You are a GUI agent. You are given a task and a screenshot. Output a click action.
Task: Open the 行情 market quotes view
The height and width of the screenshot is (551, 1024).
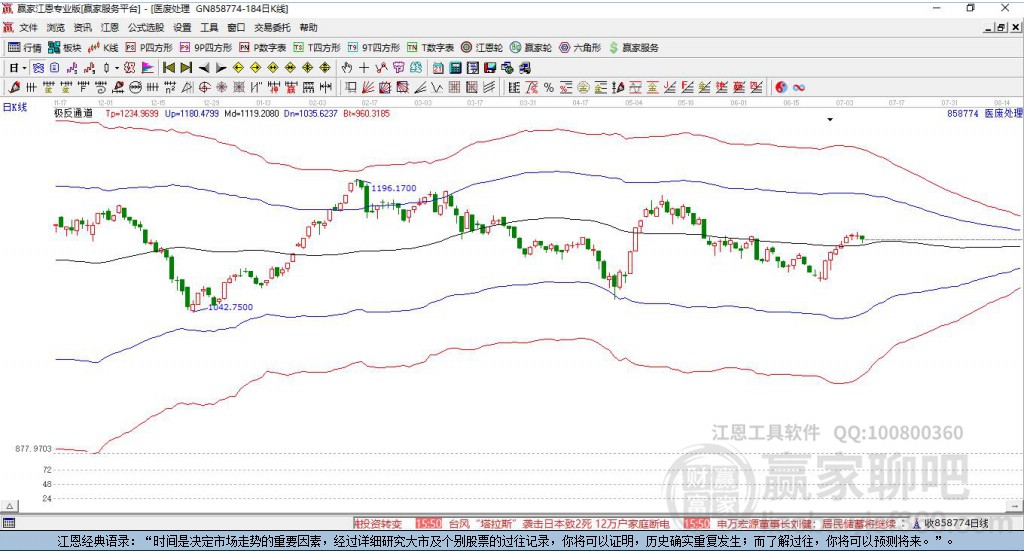[x=25, y=48]
